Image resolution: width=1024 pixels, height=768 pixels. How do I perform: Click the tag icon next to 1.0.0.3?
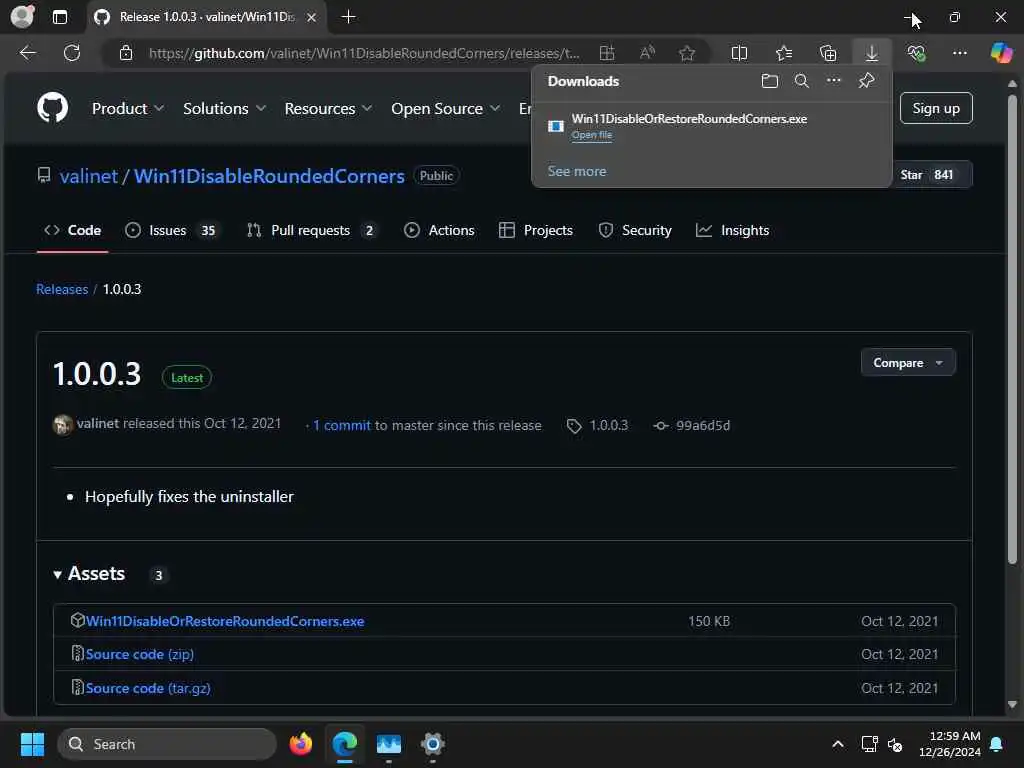pos(573,426)
